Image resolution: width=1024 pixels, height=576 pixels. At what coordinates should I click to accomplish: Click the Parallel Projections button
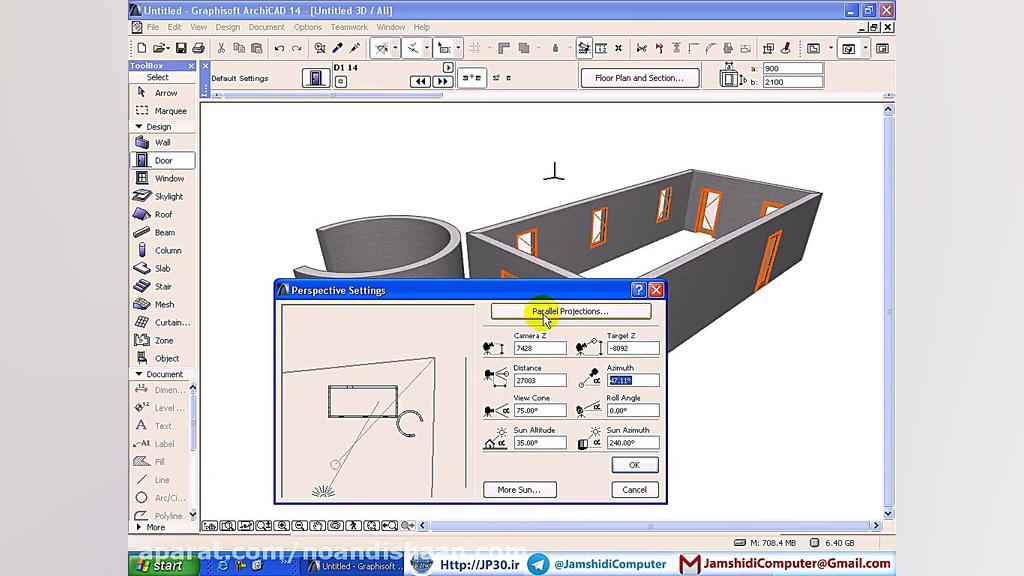(x=571, y=312)
